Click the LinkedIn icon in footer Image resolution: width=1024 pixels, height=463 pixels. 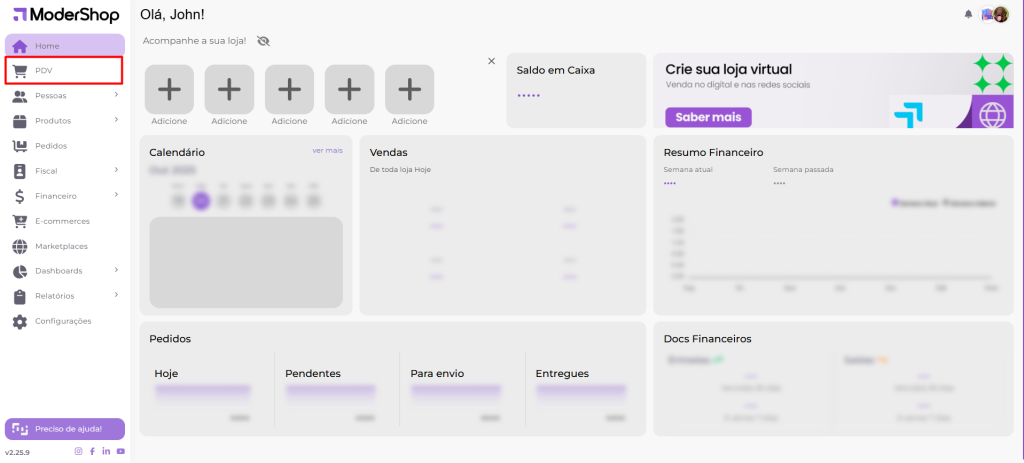[106, 452]
